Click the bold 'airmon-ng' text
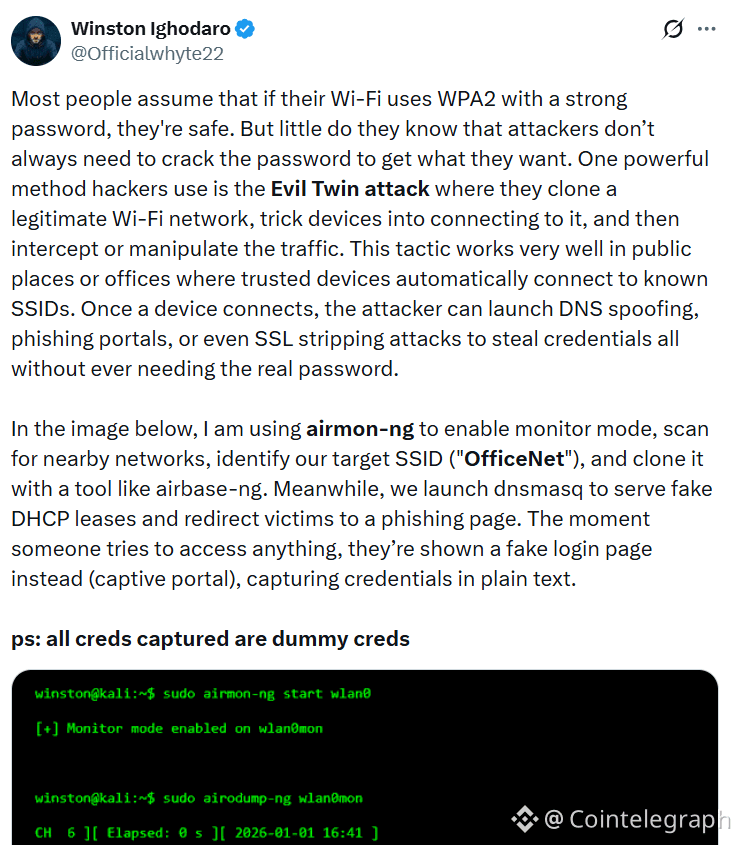 pos(360,429)
